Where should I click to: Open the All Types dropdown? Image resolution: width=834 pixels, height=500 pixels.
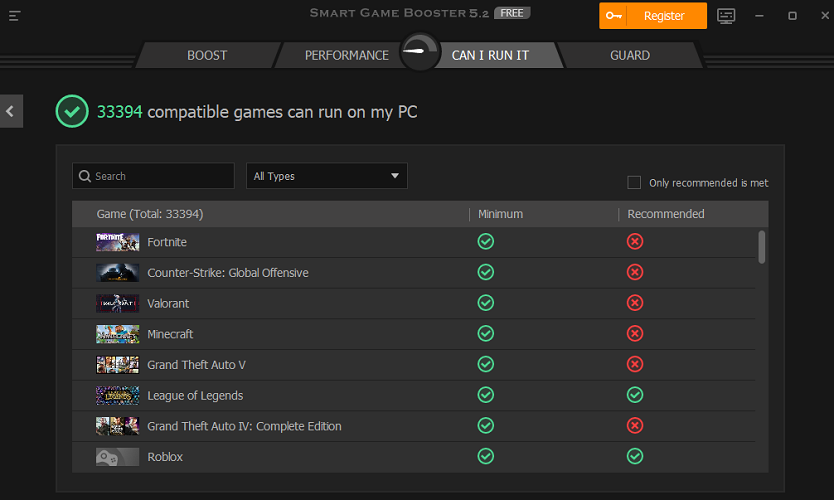click(327, 176)
